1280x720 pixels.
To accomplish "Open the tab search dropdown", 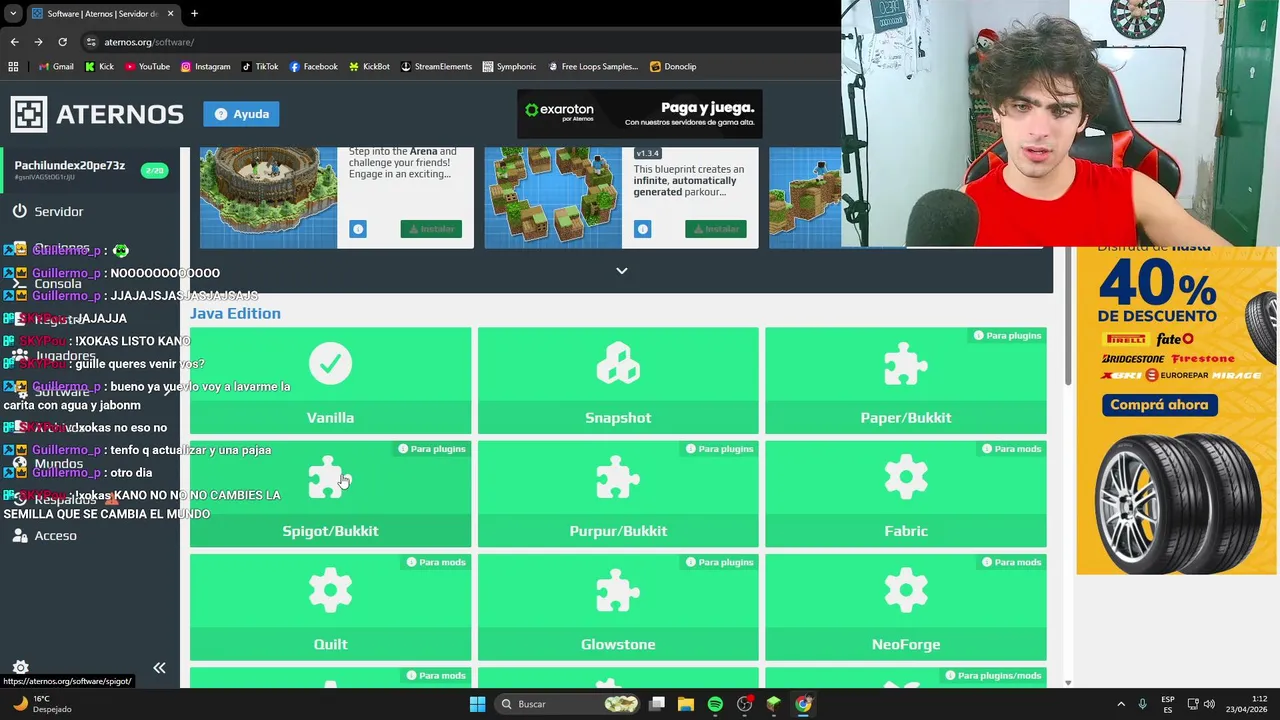I will [x=13, y=14].
